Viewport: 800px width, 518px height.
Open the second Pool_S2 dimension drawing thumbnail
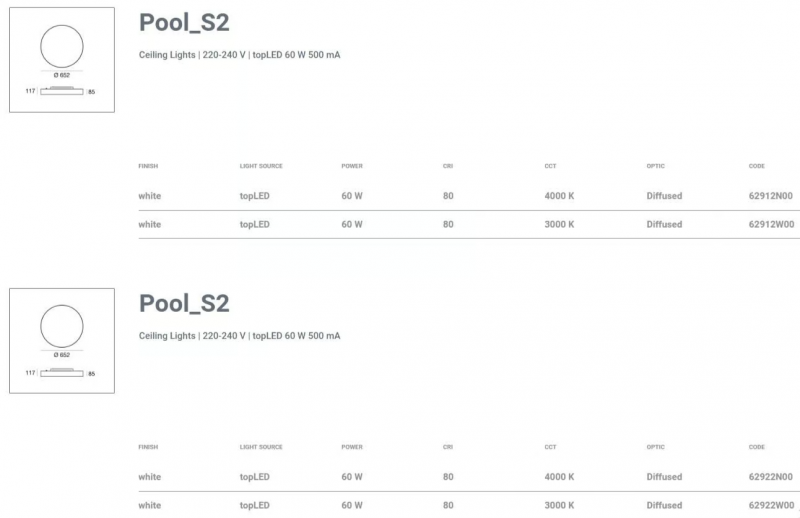[62, 341]
